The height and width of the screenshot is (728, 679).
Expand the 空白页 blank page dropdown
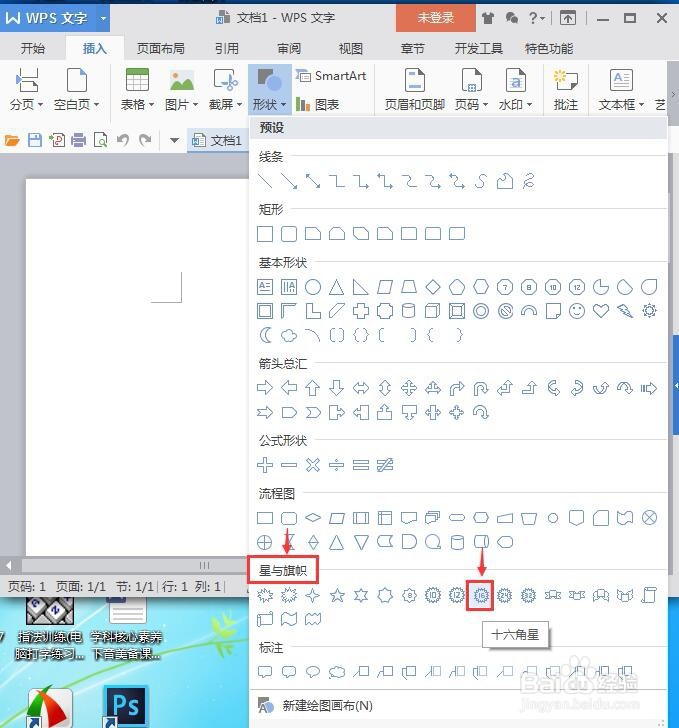point(77,90)
